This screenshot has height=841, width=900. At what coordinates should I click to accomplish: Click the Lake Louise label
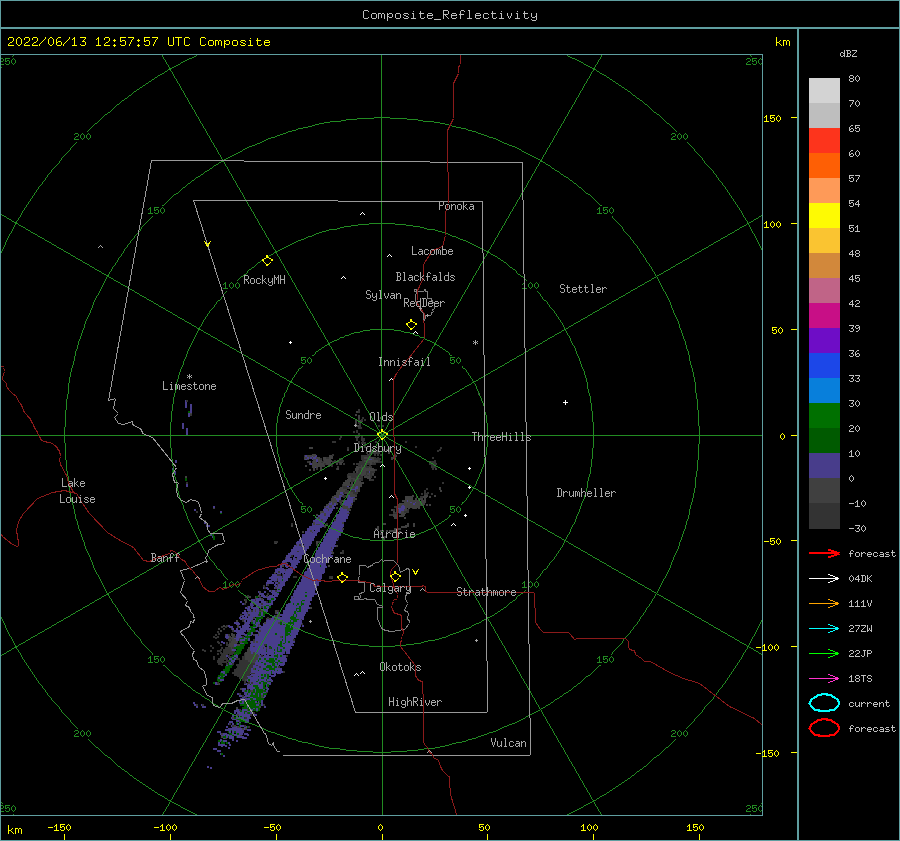point(77,491)
